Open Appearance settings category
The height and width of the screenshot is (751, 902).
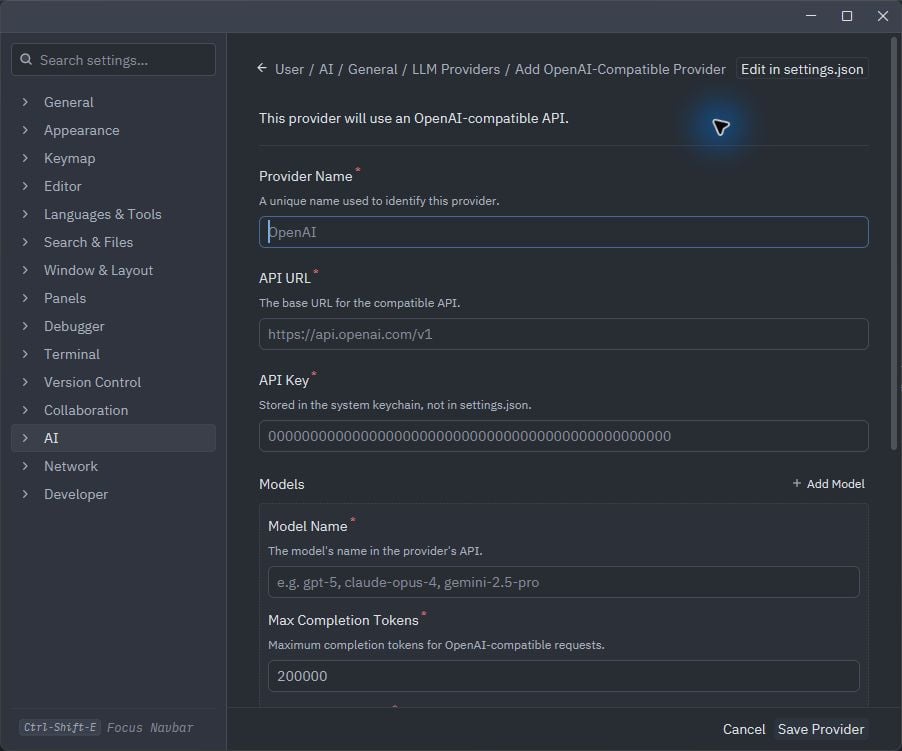point(113,130)
